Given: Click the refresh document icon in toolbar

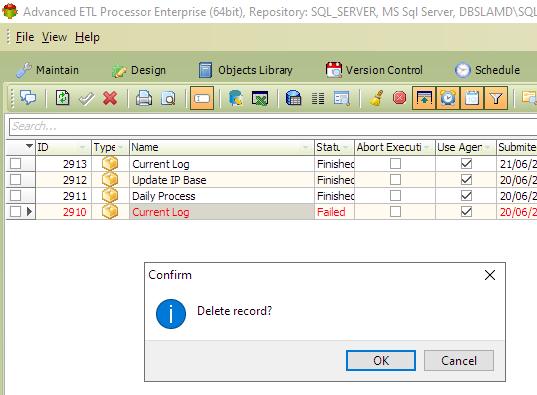Looking at the screenshot, I should (62, 98).
